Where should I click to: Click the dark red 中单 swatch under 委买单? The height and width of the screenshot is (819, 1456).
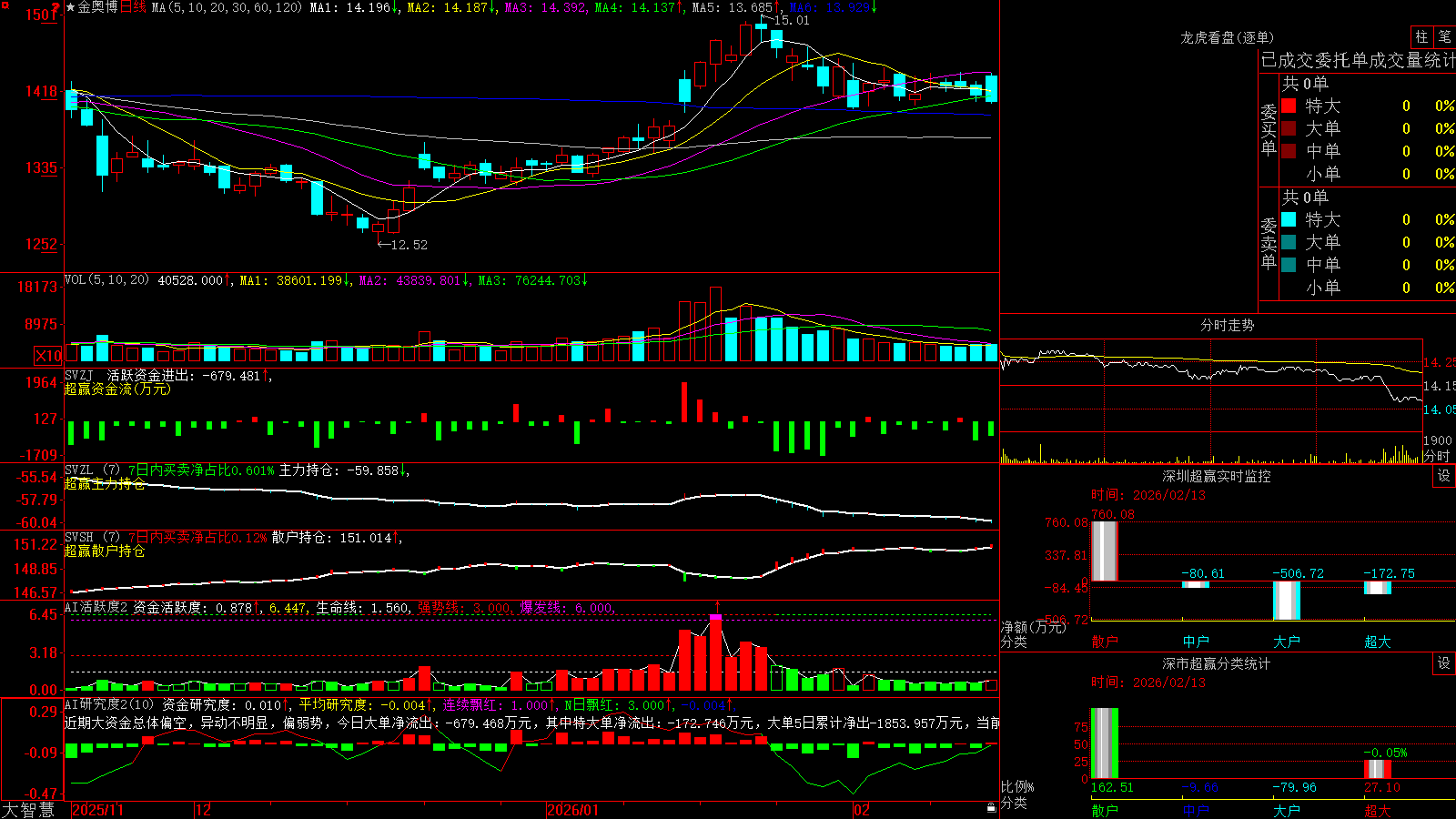click(1289, 151)
